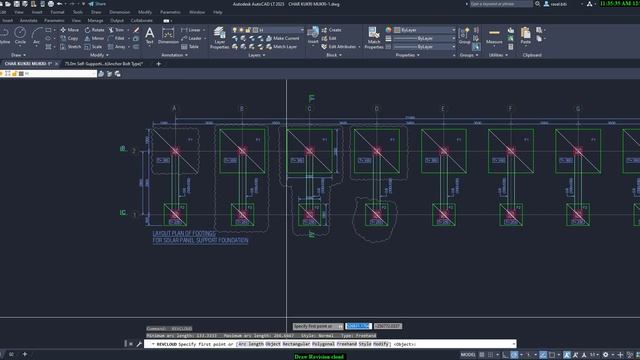Click the REVCLOUD command line input
Image resolution: width=640 pixels, height=360 pixels.
coord(331,344)
